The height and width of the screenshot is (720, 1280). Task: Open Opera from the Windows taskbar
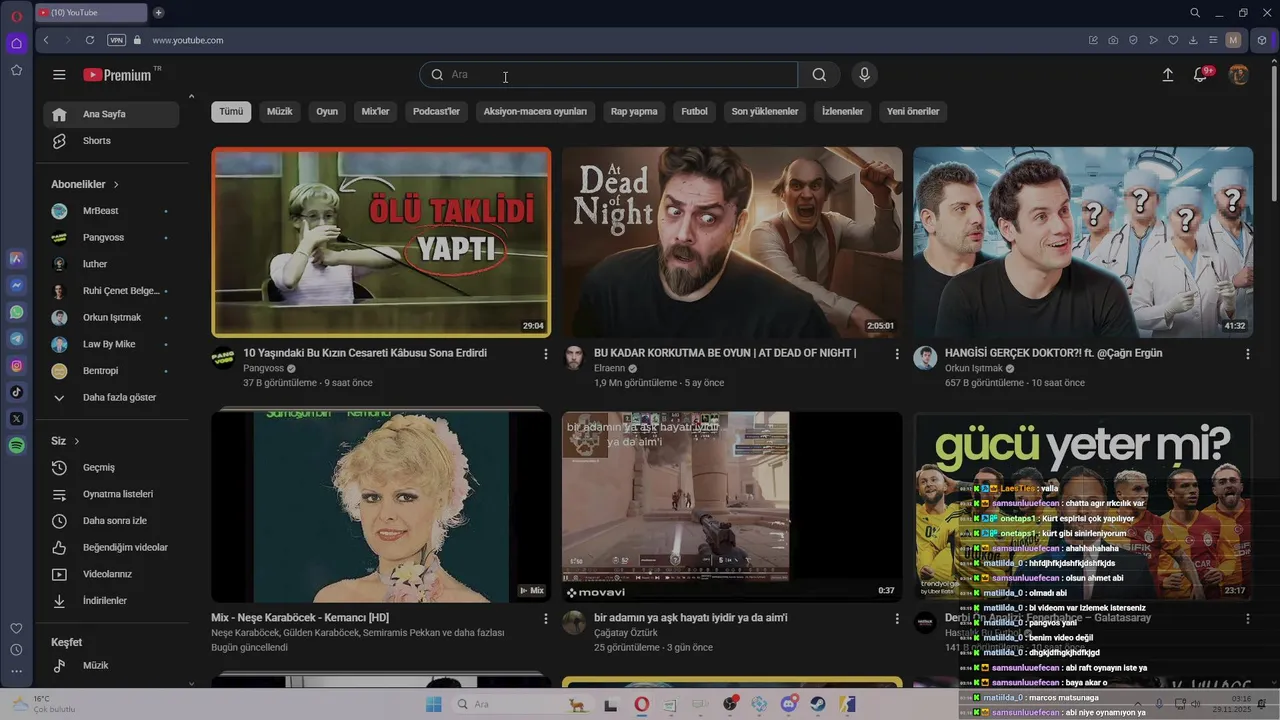tap(641, 704)
